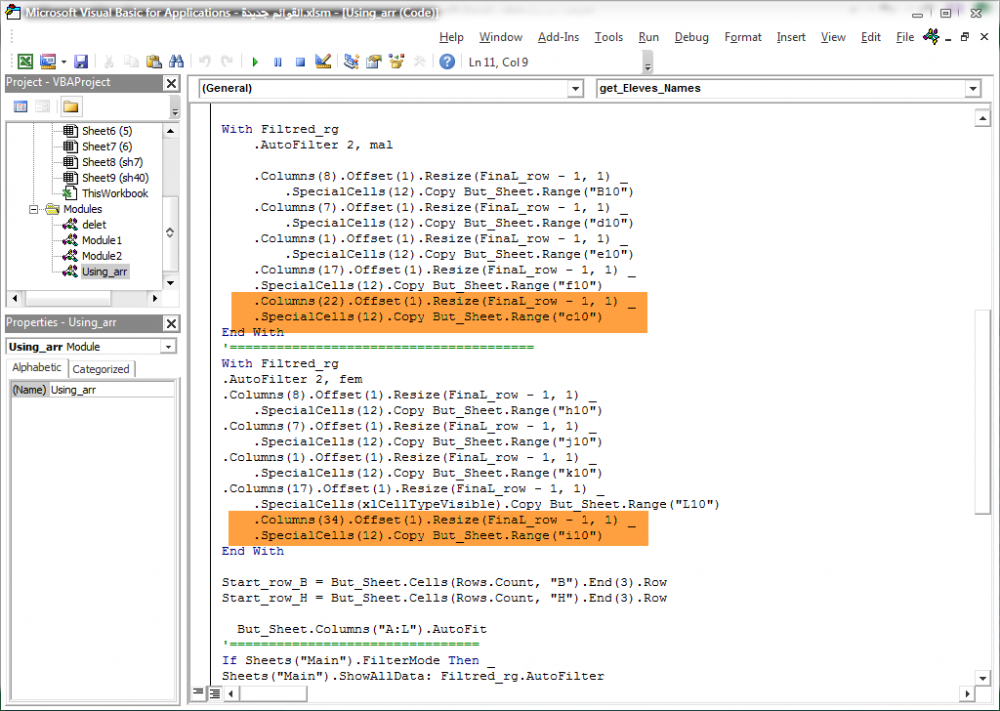
Task: Click the Toolbox icon in the toolbar
Action: pyautogui.click(x=419, y=62)
